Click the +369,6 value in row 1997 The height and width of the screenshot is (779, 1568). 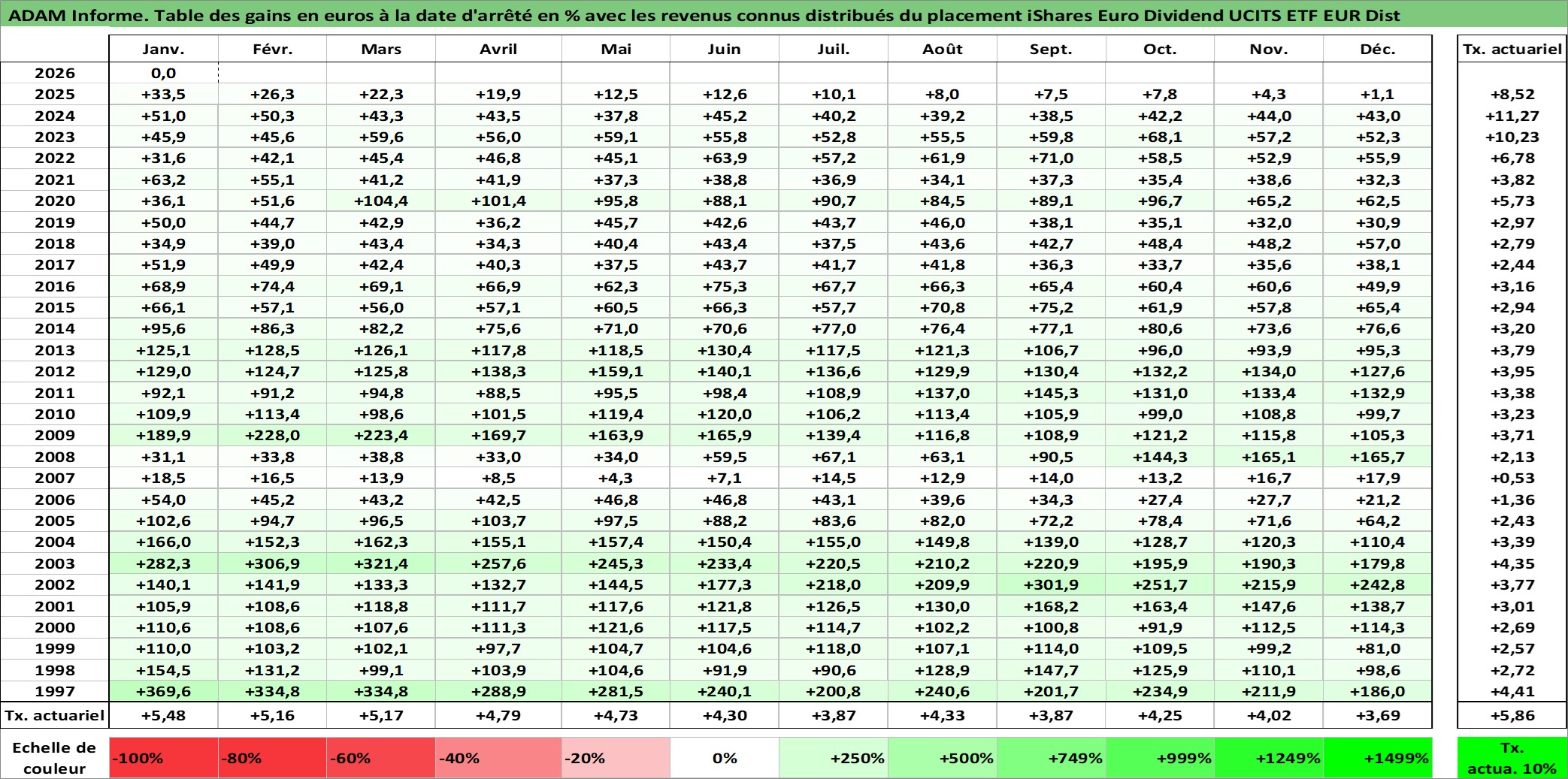164,691
